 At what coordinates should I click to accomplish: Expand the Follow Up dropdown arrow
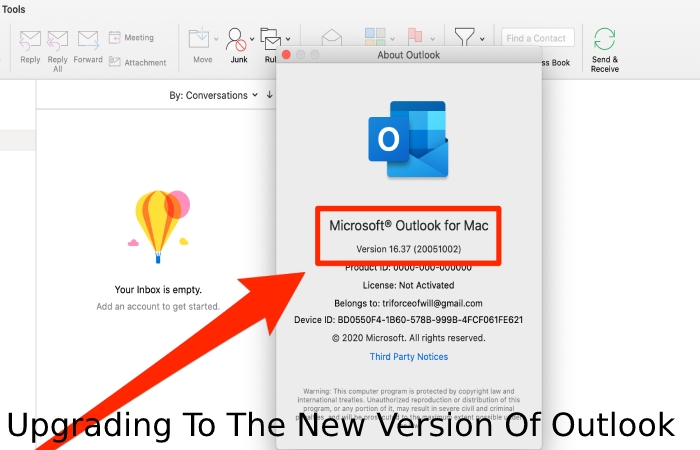(432, 39)
